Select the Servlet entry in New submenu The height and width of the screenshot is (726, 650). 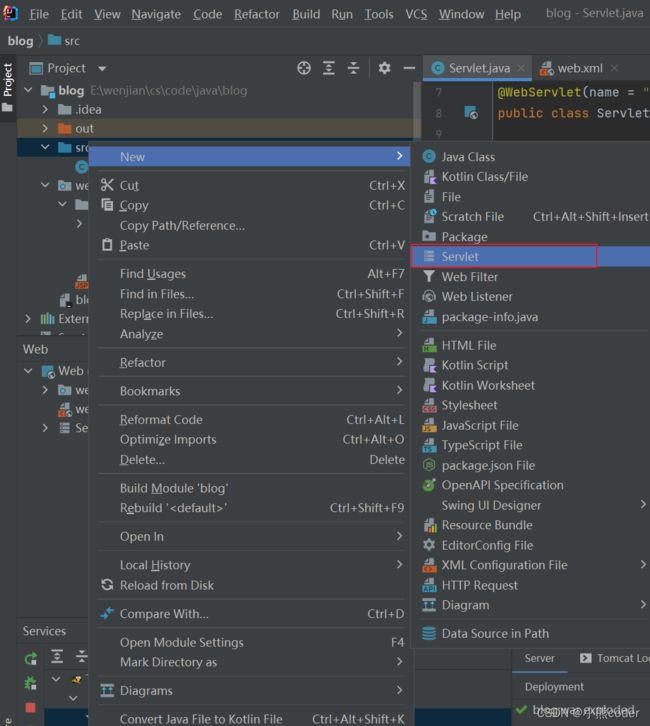pyautogui.click(x=531, y=257)
